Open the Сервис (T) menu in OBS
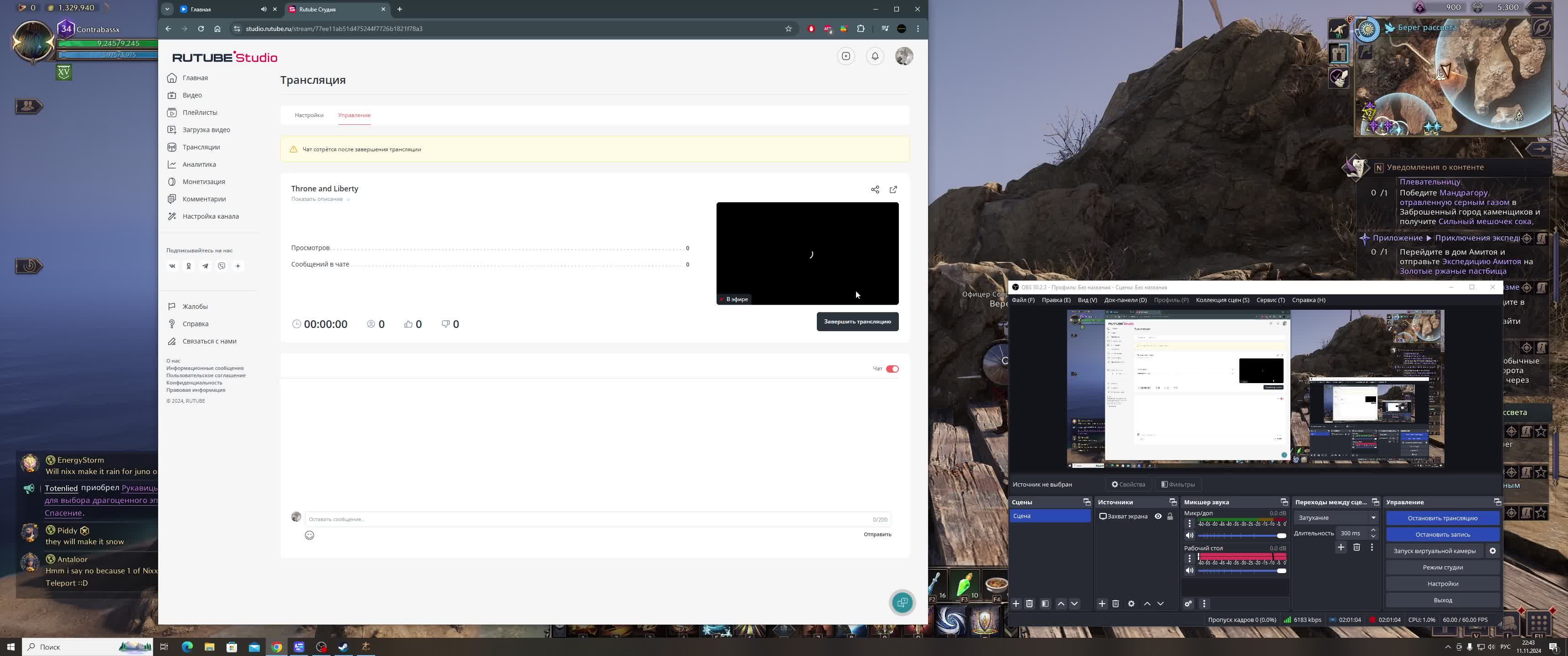 click(x=1270, y=300)
